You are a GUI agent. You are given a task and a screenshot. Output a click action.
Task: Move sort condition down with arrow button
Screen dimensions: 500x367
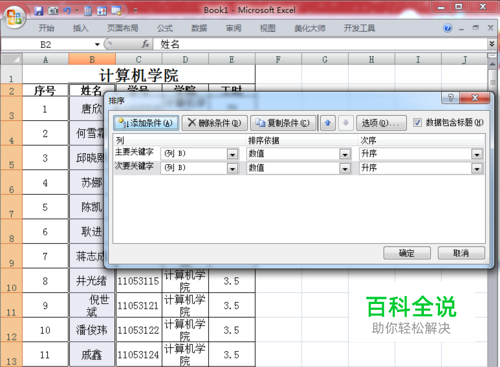pyautogui.click(x=346, y=123)
